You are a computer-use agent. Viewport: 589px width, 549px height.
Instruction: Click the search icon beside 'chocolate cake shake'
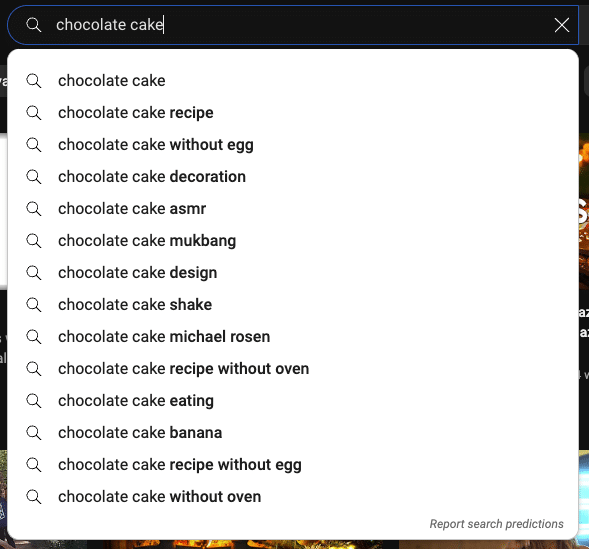point(33,305)
